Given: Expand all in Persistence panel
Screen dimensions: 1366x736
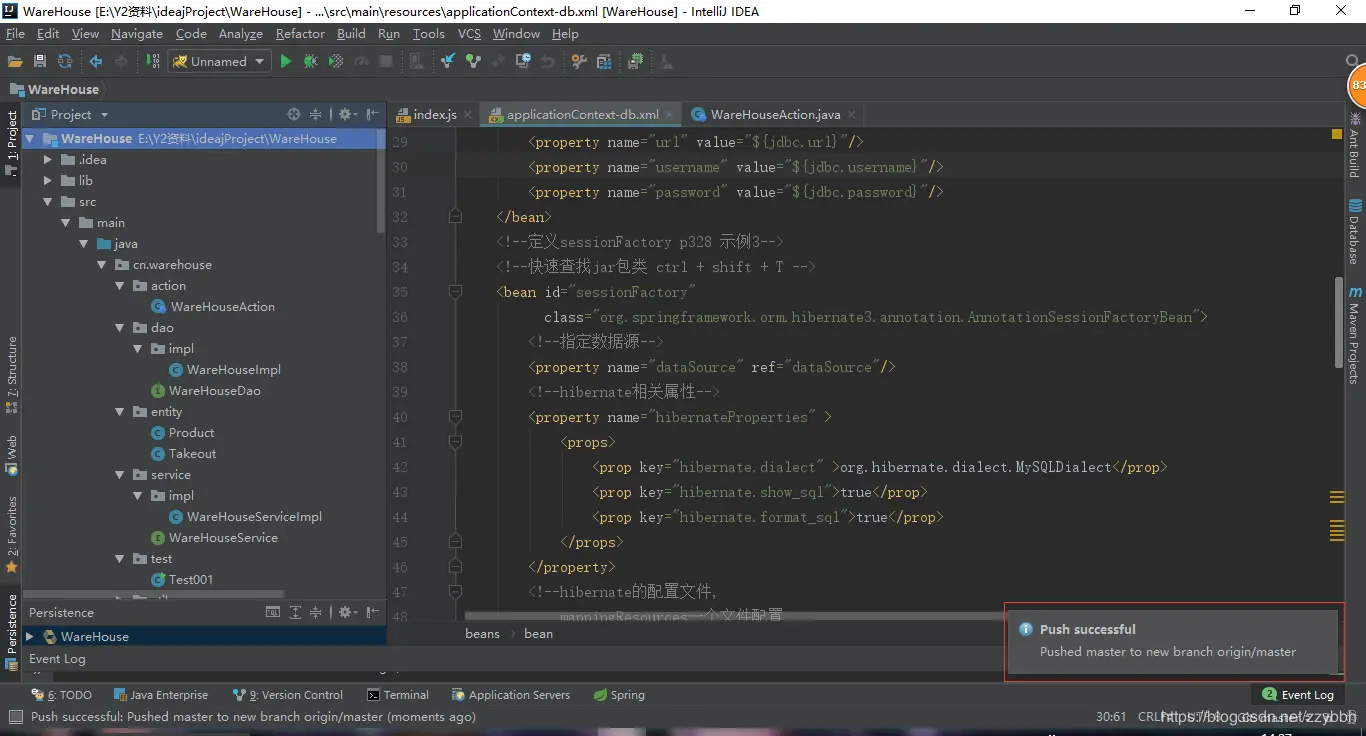Looking at the screenshot, I should [295, 612].
